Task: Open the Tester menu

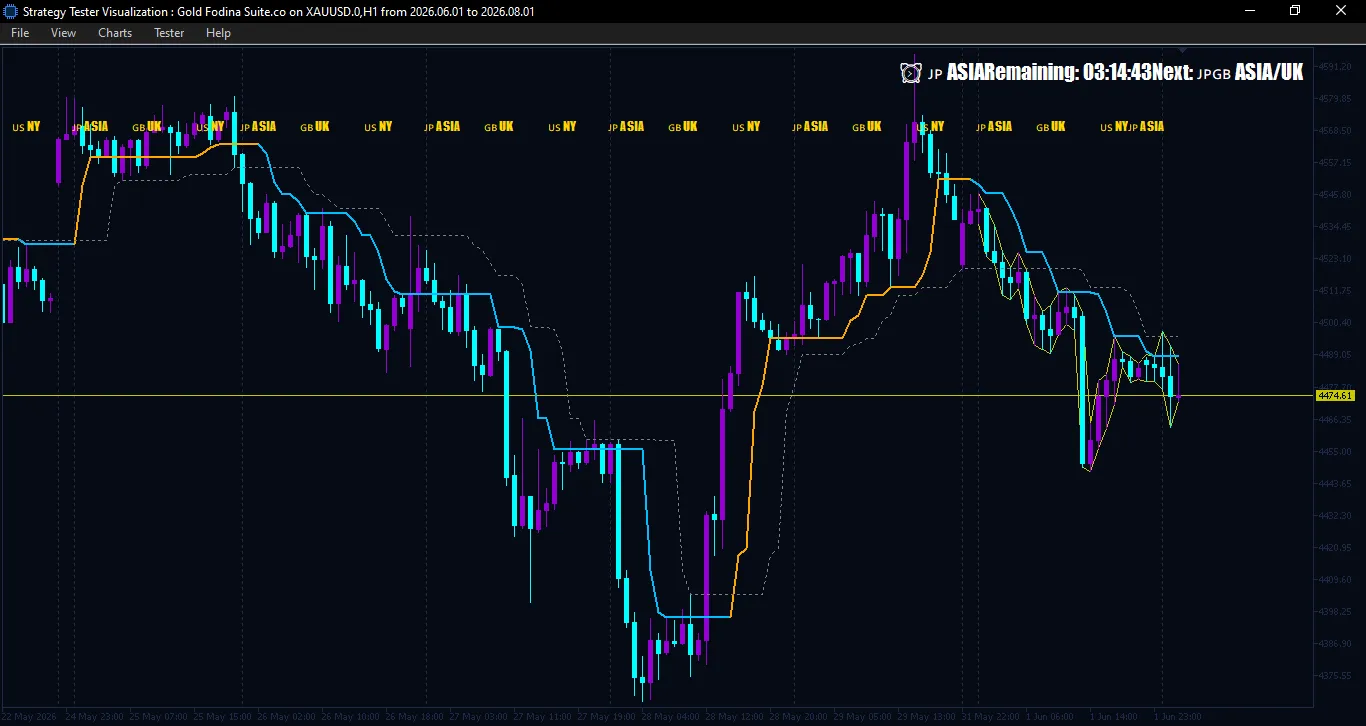Action: point(169,33)
